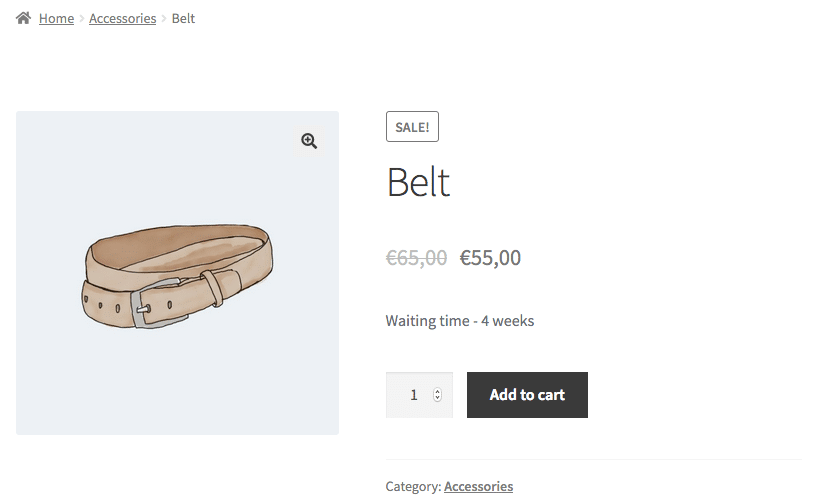
Task: Increase quantity with the up arrow
Action: coord(437,391)
